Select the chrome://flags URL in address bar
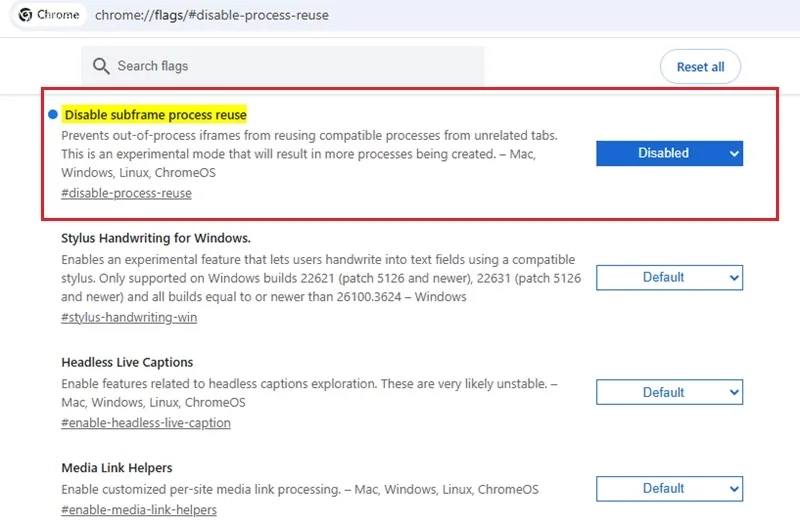 [x=212, y=15]
